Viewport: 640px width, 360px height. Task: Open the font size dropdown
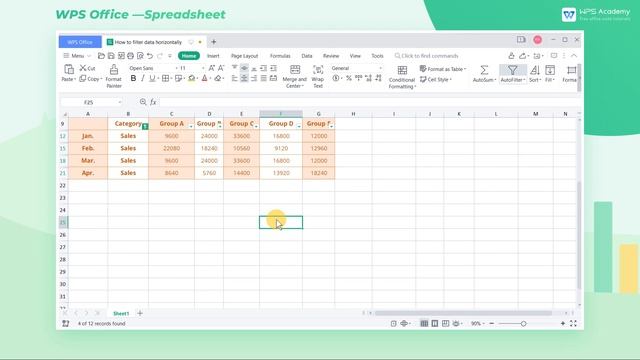pos(203,68)
